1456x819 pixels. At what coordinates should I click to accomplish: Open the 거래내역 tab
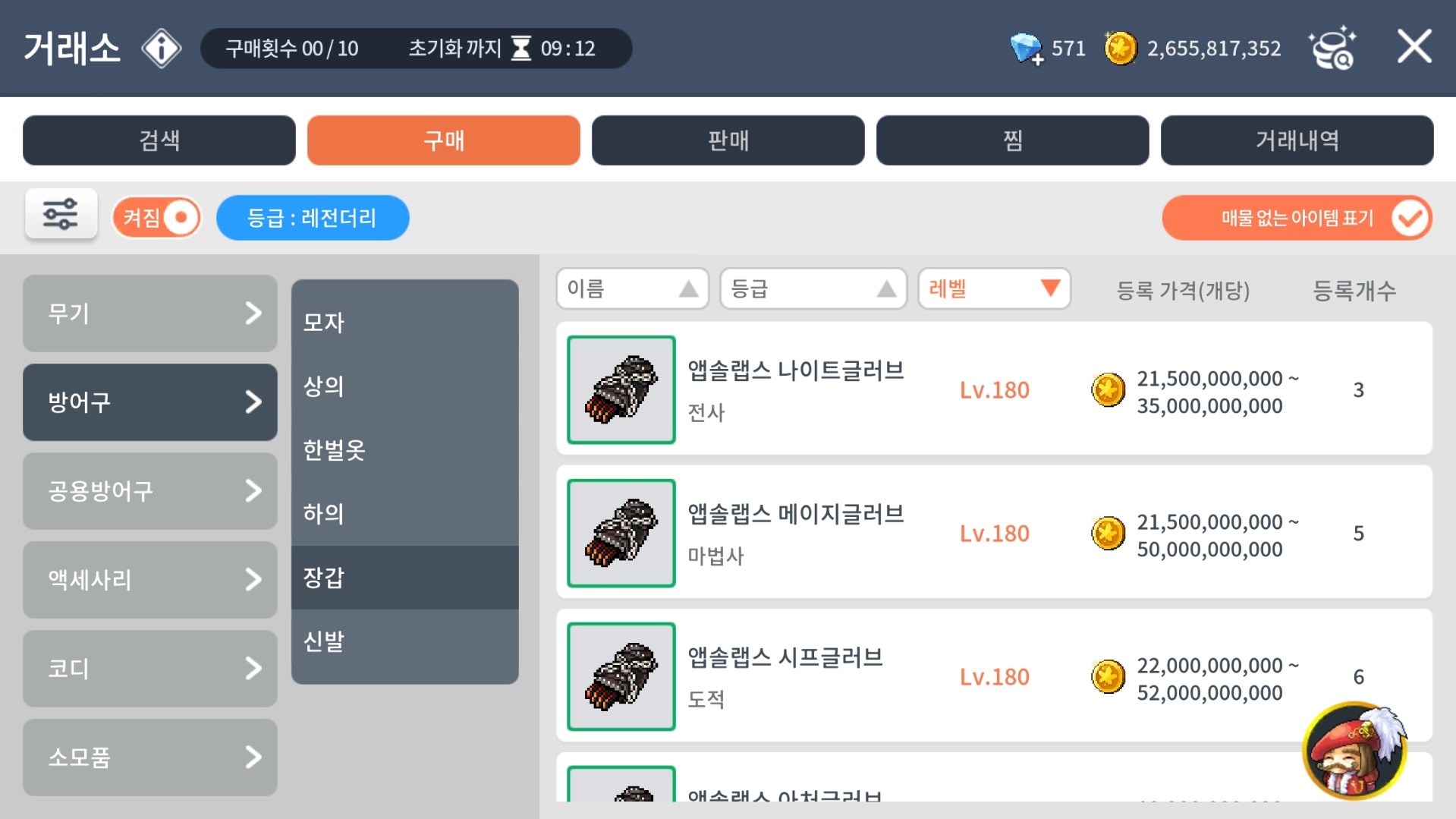(1297, 140)
